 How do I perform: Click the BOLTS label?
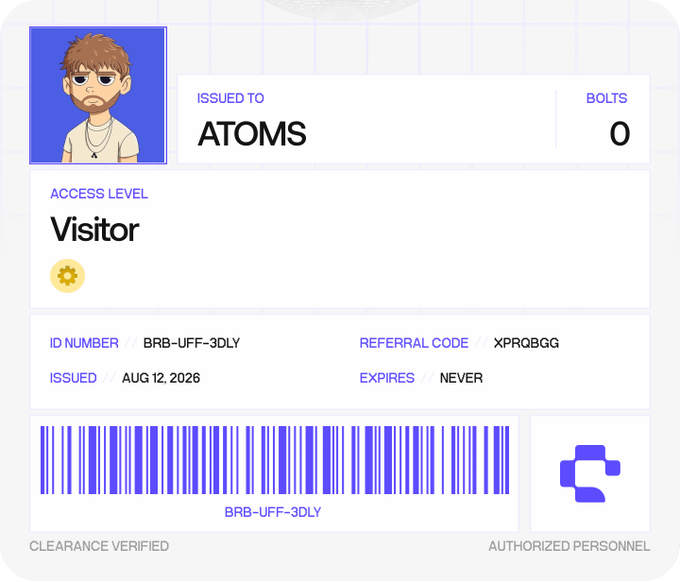(x=606, y=98)
